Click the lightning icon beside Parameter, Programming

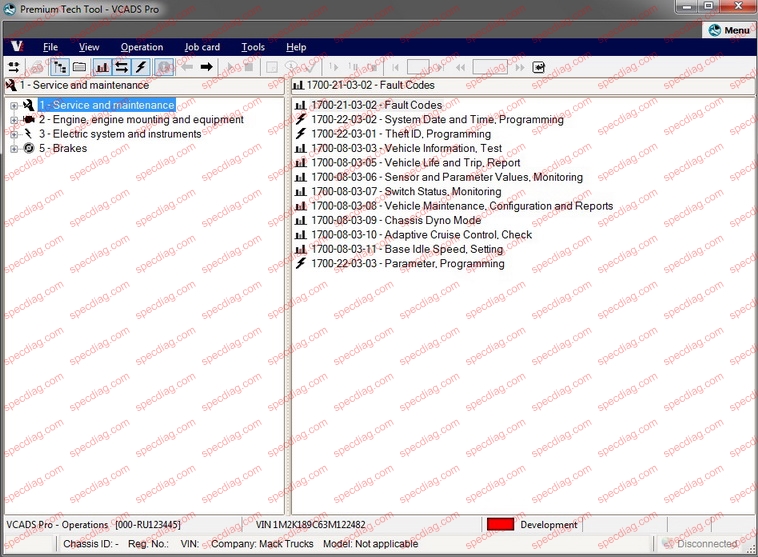pyautogui.click(x=301, y=264)
